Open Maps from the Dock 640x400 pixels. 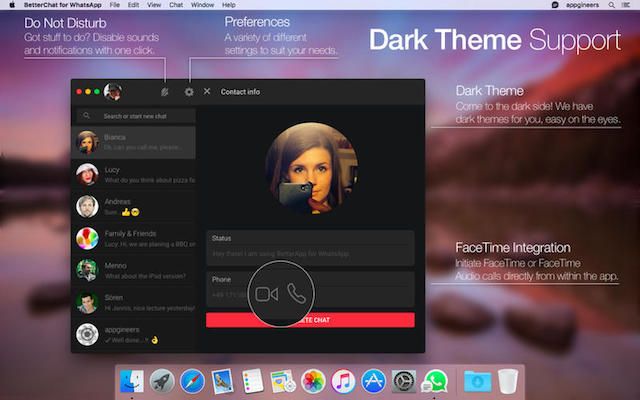pyautogui.click(x=283, y=381)
